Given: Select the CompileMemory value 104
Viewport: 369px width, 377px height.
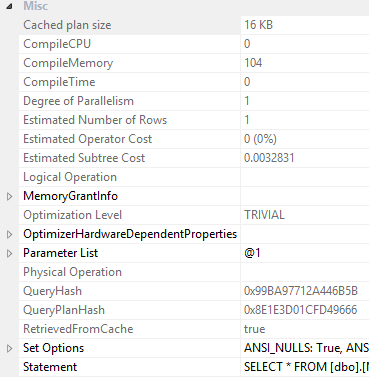Looking at the screenshot, I should coord(305,63).
